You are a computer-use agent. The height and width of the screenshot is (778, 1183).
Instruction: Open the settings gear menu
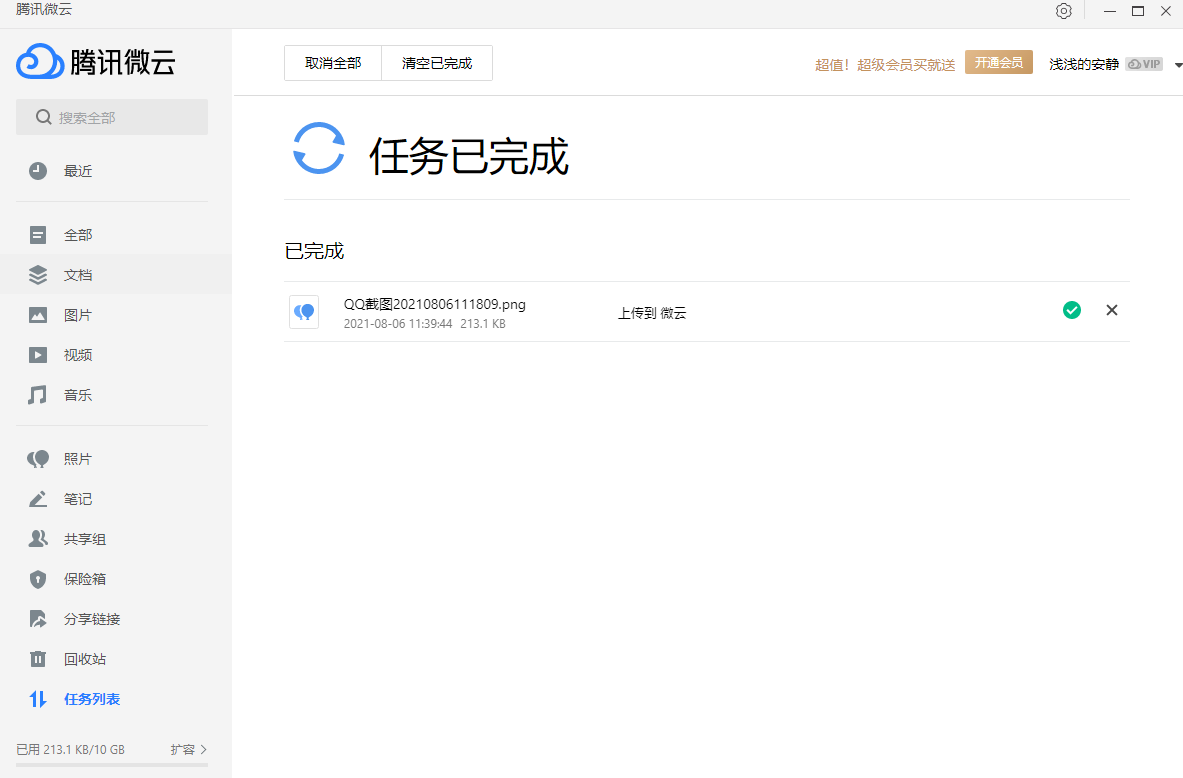1063,11
